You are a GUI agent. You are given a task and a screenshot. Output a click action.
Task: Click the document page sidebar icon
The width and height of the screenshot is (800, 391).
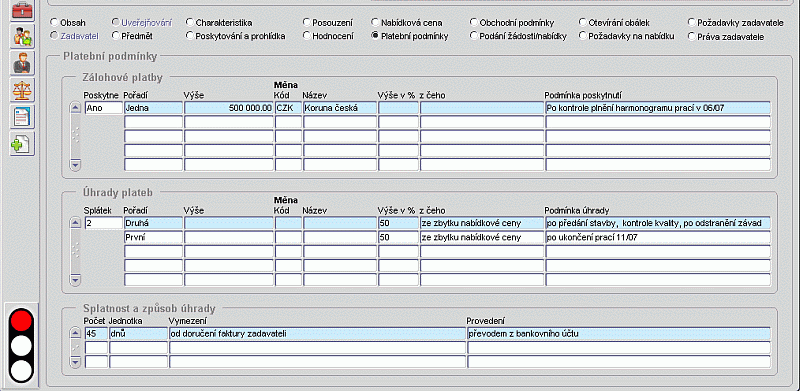[x=22, y=117]
